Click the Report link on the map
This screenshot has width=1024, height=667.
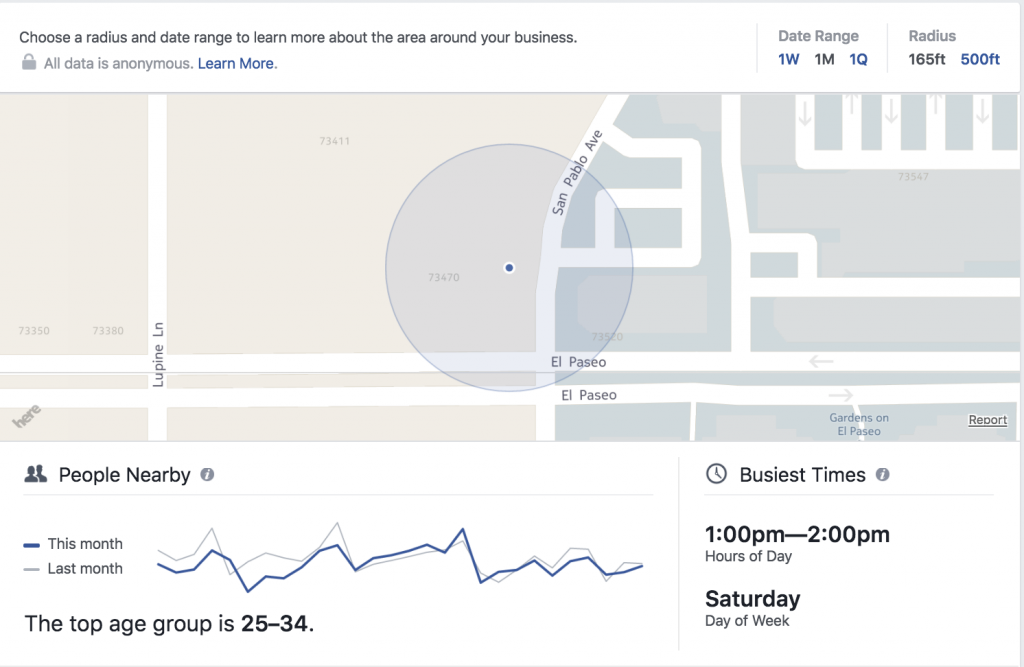click(987, 420)
